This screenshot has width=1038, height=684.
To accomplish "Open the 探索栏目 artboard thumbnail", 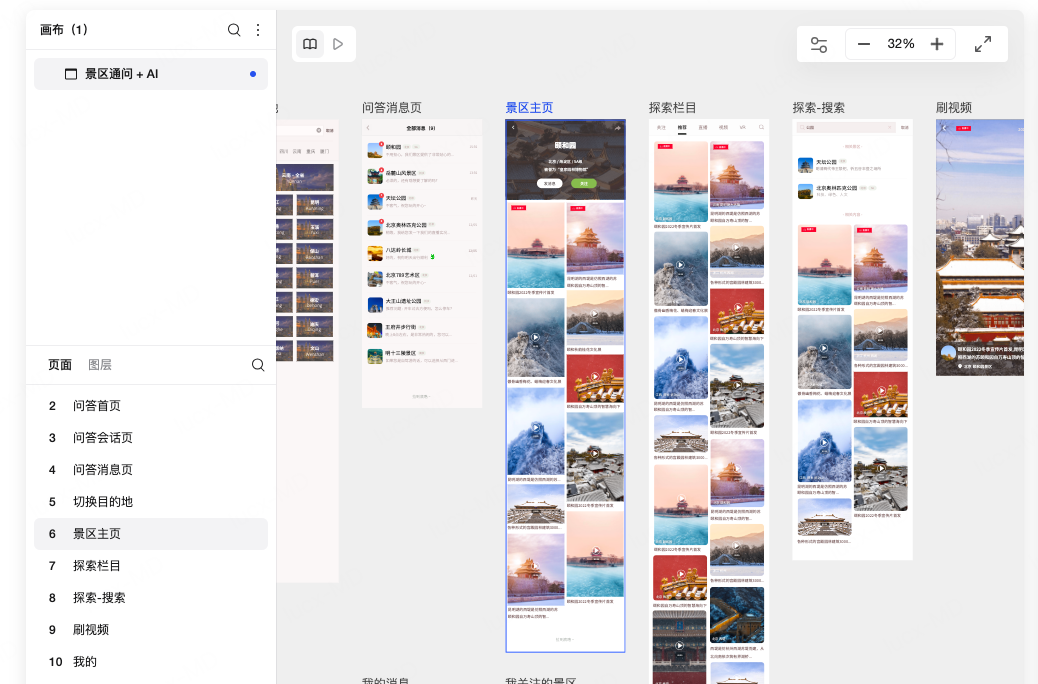I will click(709, 401).
